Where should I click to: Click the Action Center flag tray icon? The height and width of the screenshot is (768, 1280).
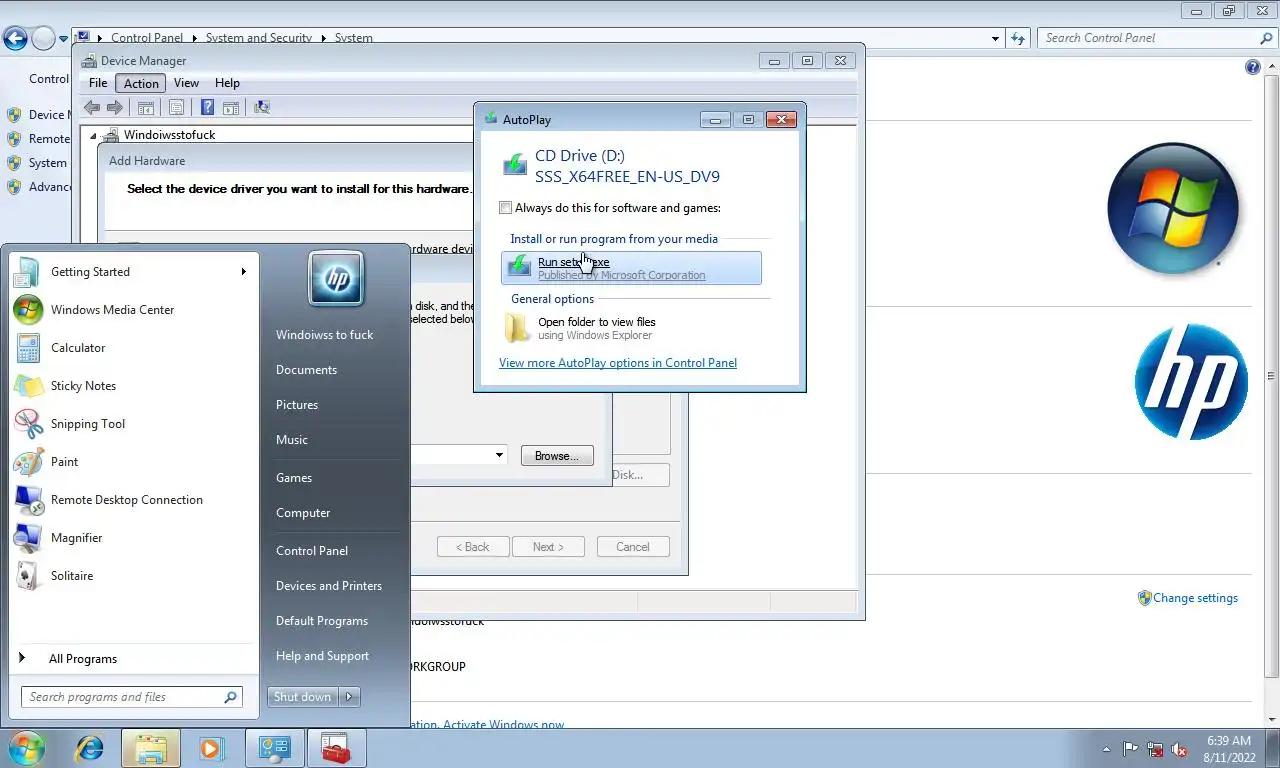[x=1131, y=749]
